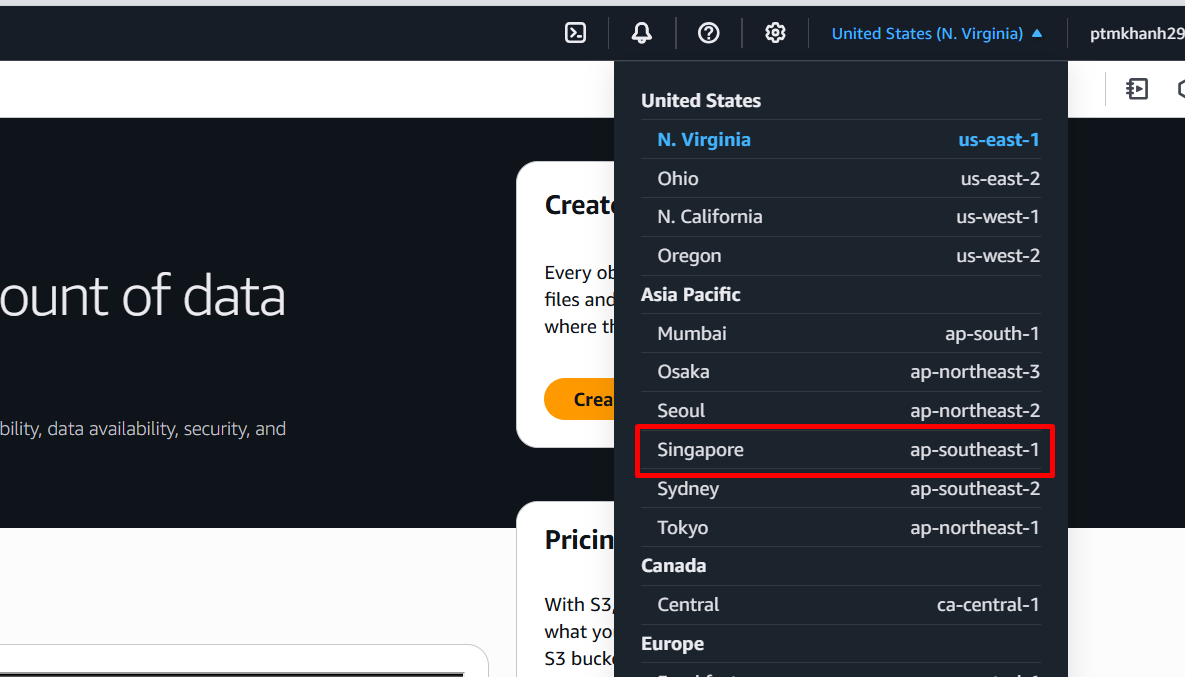This screenshot has height=677, width=1185.
Task: Open the CloudShell terminal icon
Action: pos(575,33)
